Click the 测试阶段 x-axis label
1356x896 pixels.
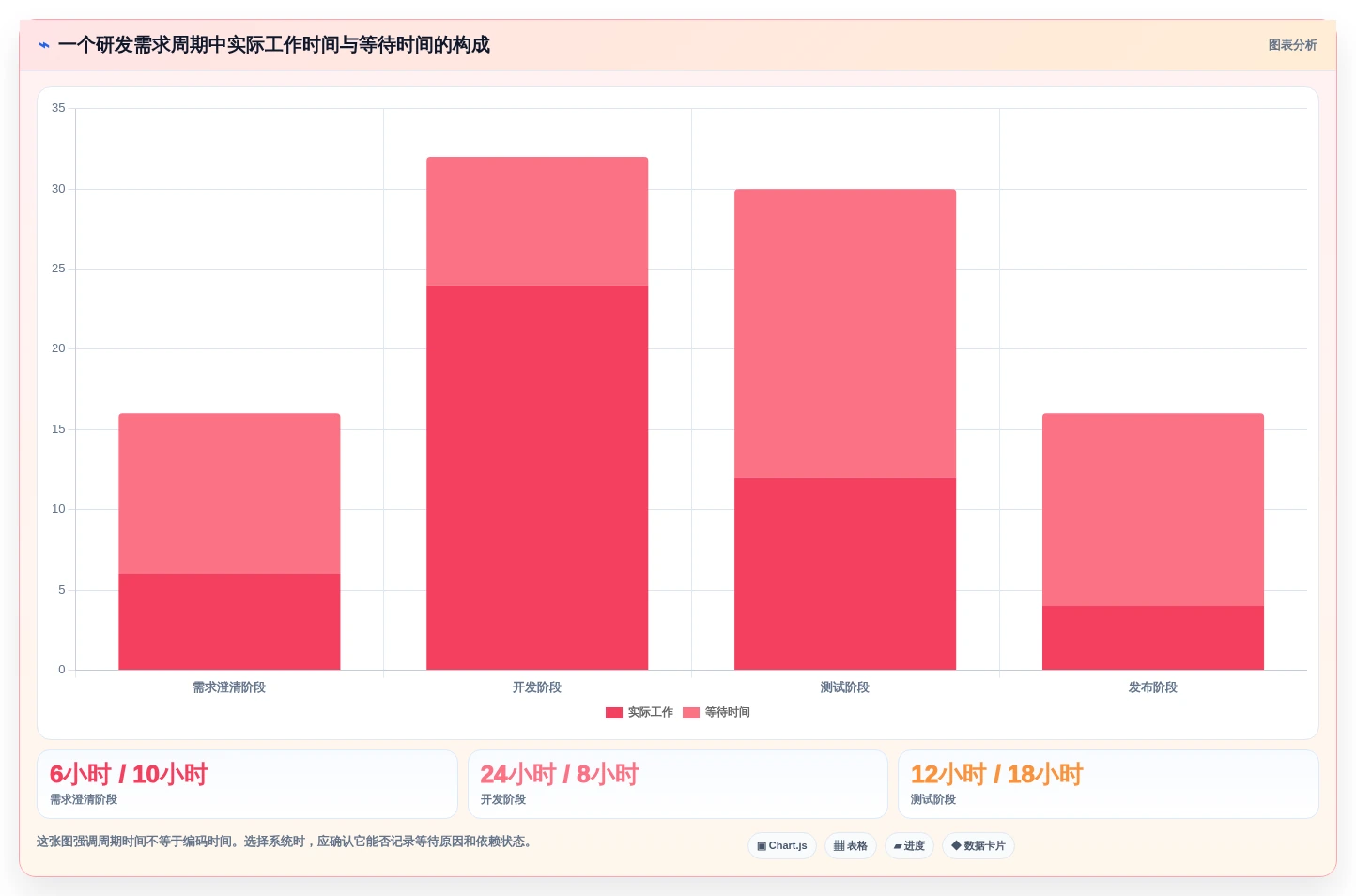[845, 687]
